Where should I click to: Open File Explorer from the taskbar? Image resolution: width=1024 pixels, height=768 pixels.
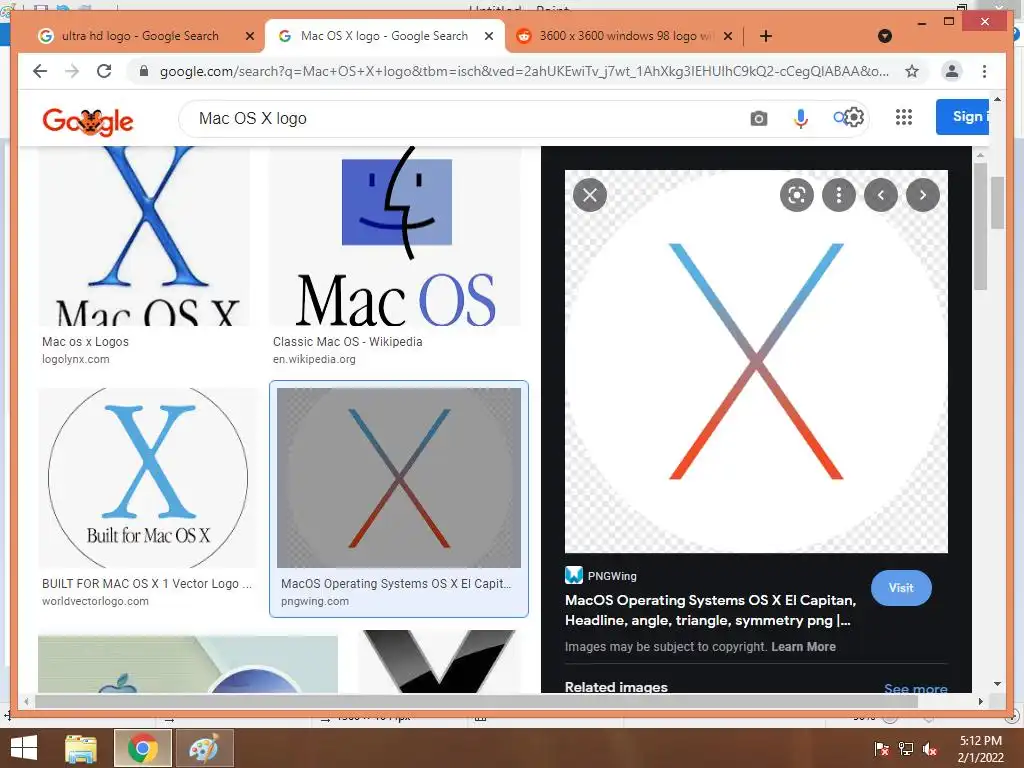(x=81, y=748)
